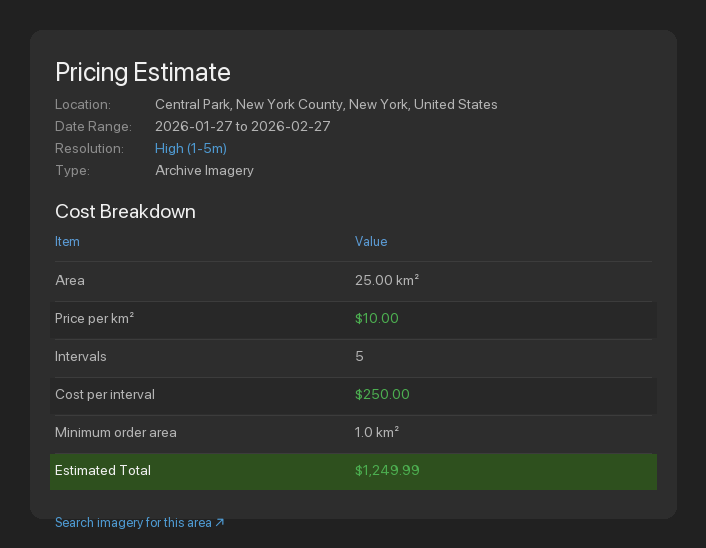The height and width of the screenshot is (548, 706).
Task: Click the Cost Breakdown heading
Action: coord(125,211)
